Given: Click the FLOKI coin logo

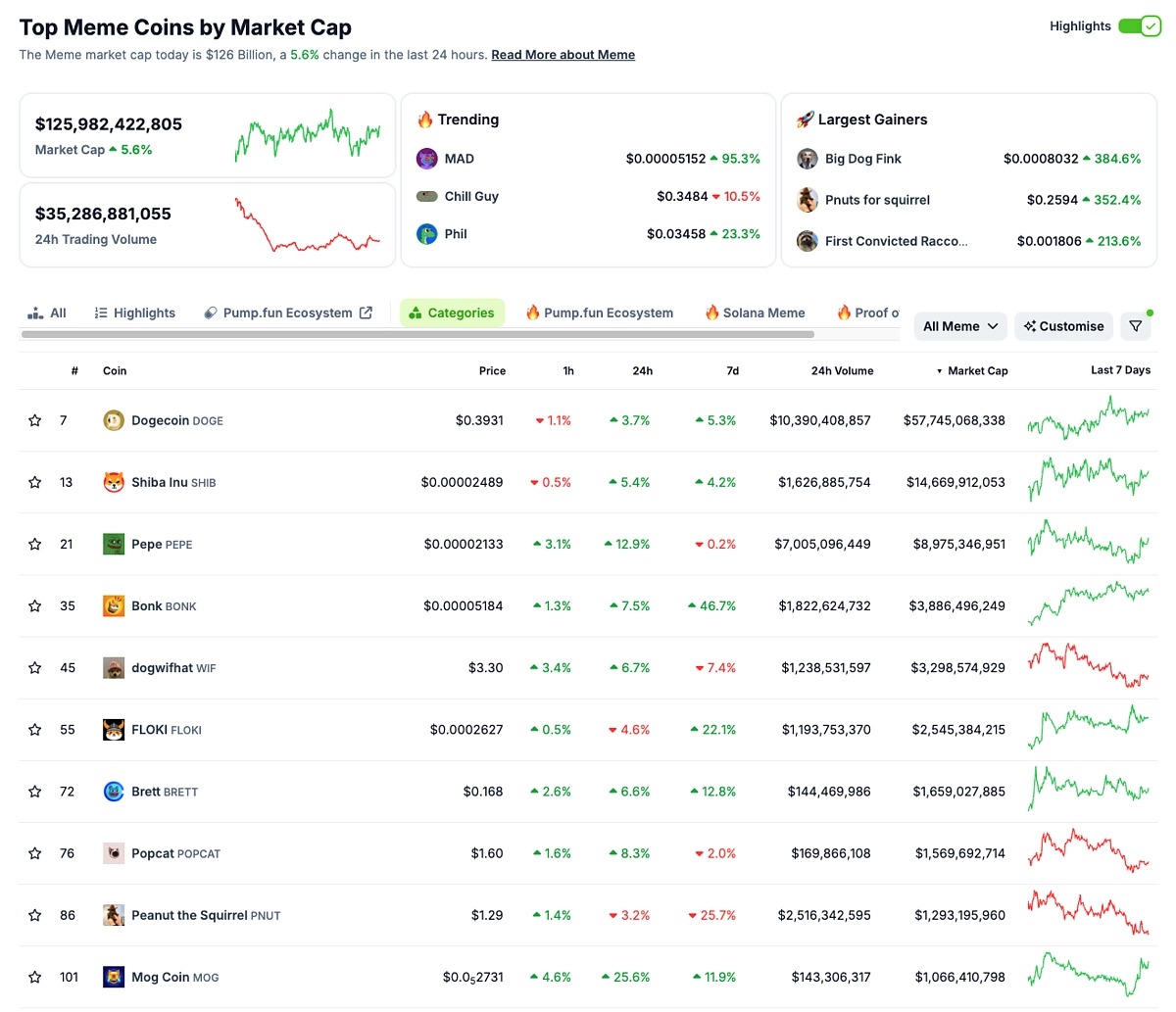Looking at the screenshot, I should (116, 729).
